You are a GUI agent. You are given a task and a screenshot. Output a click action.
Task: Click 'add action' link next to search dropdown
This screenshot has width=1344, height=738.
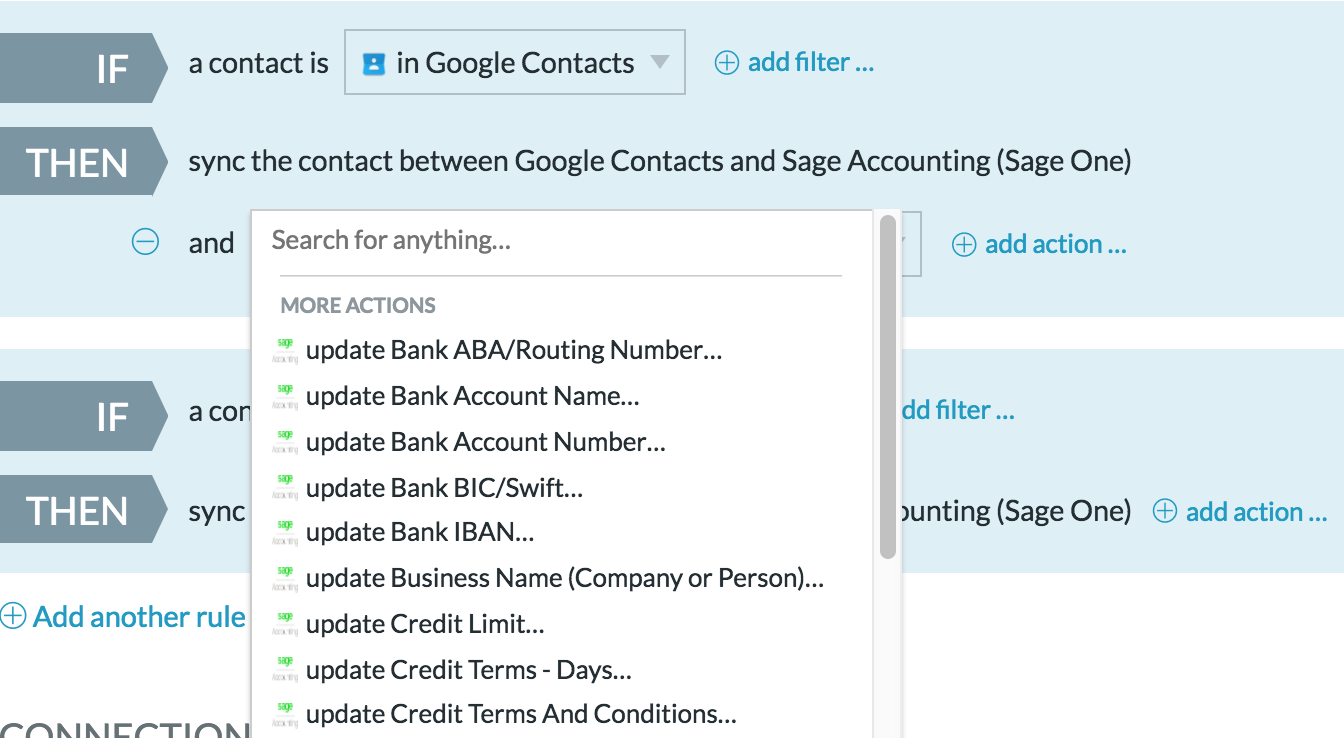(x=1056, y=244)
